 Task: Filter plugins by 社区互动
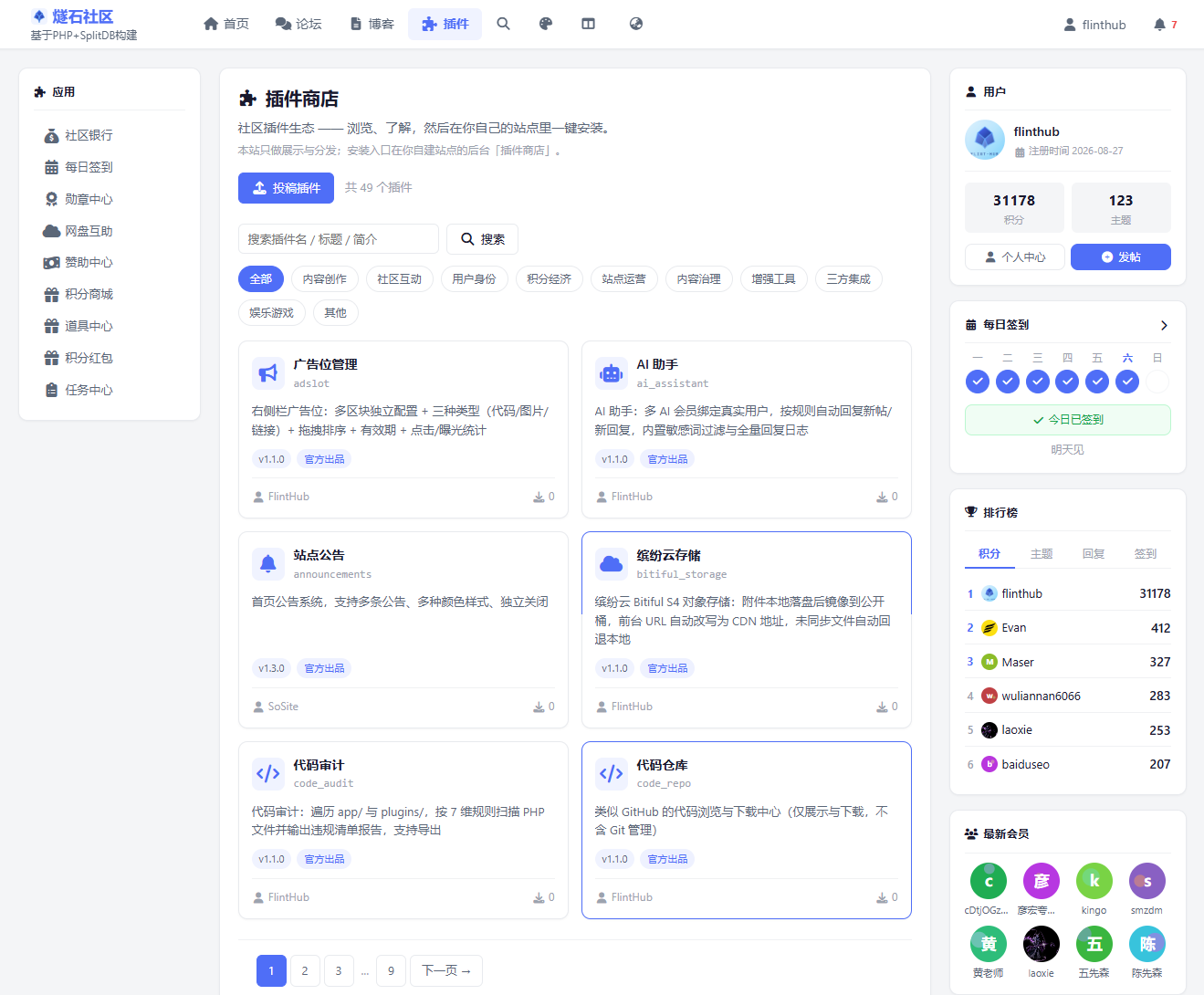(400, 279)
